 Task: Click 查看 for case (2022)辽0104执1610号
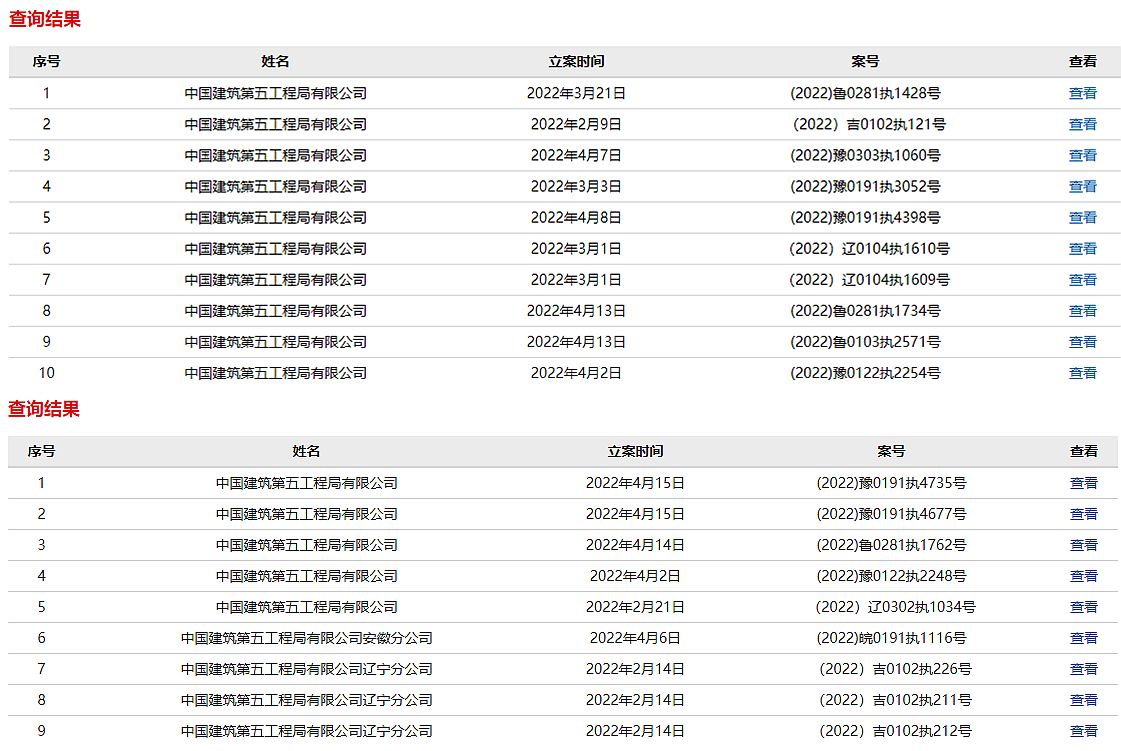click(x=1082, y=249)
